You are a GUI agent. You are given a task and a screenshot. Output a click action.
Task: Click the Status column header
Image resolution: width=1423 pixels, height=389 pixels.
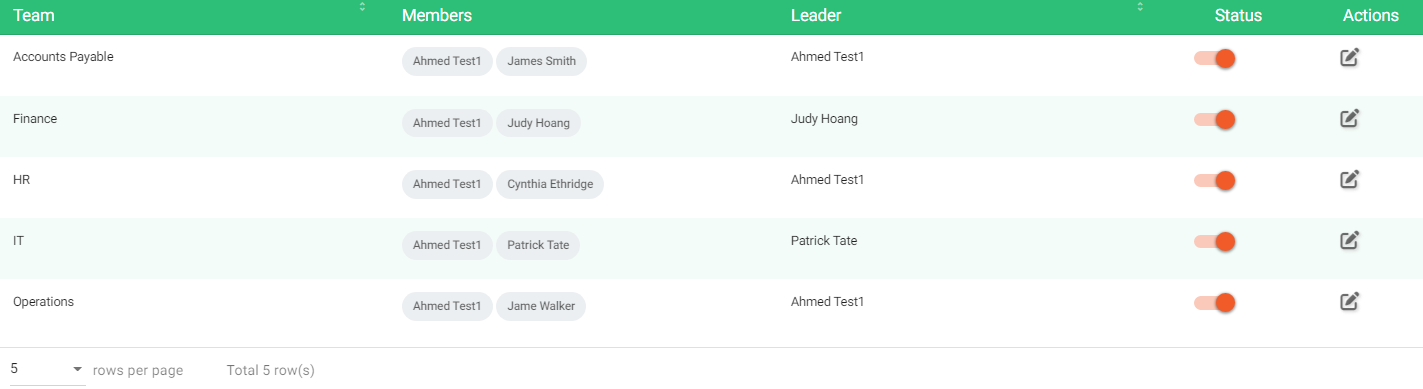coord(1238,16)
